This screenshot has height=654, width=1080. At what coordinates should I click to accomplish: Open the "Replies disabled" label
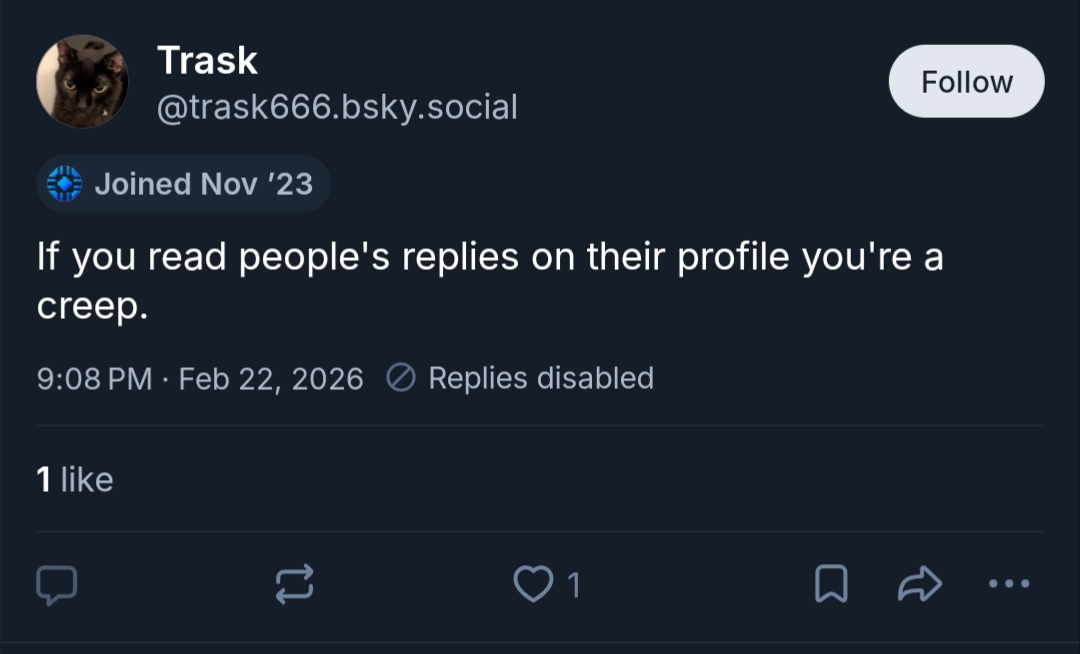click(541, 378)
